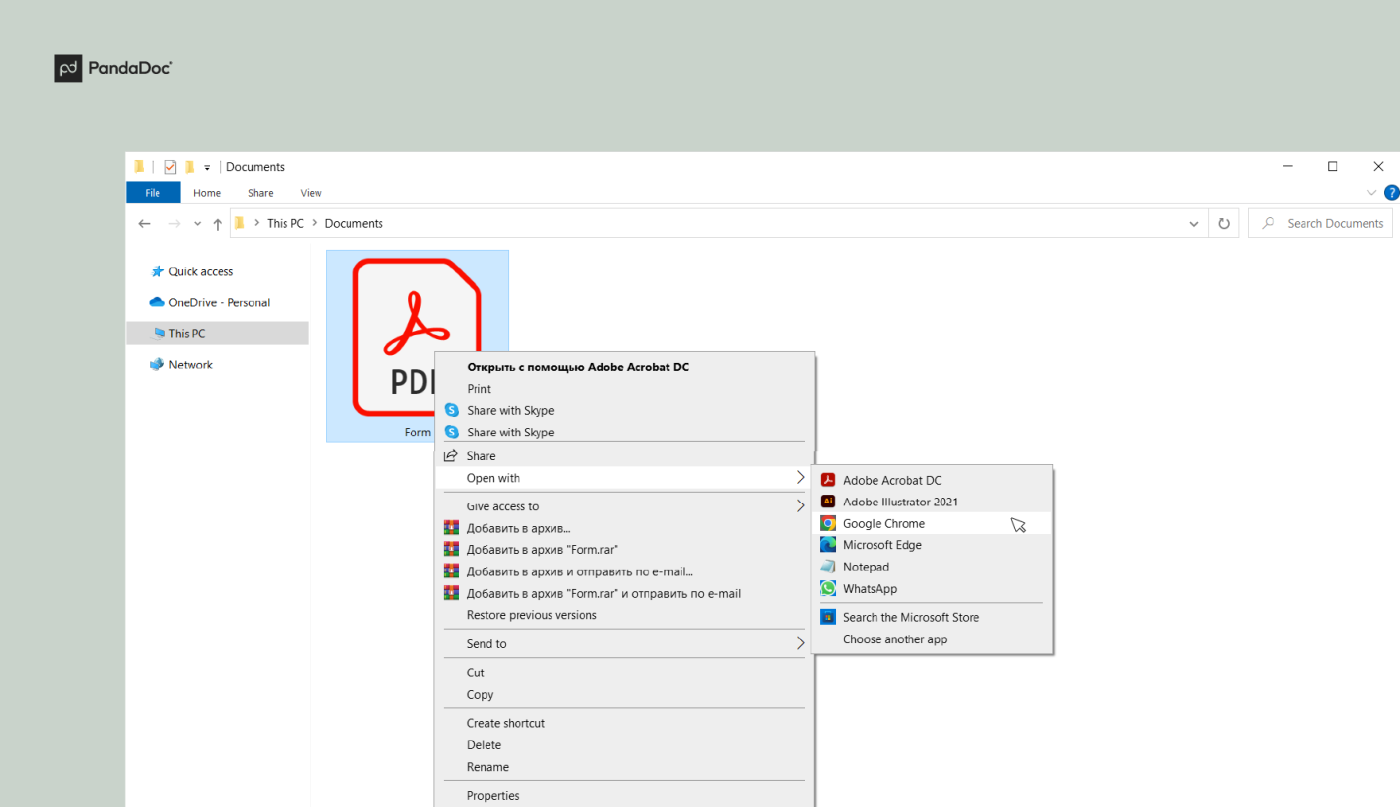Click the Forward navigation arrow
This screenshot has height=807, width=1400.
[x=174, y=224]
